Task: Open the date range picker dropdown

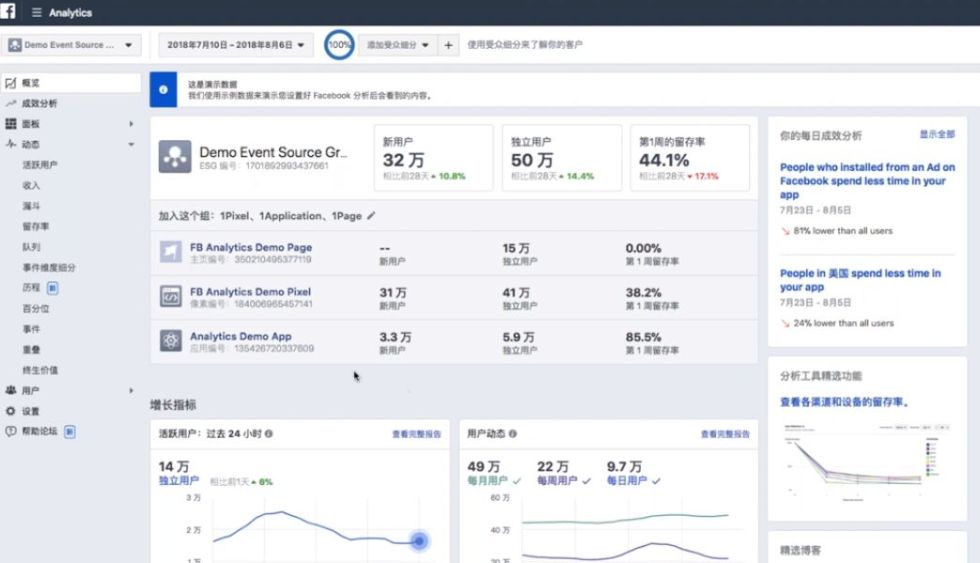Action: (235, 45)
